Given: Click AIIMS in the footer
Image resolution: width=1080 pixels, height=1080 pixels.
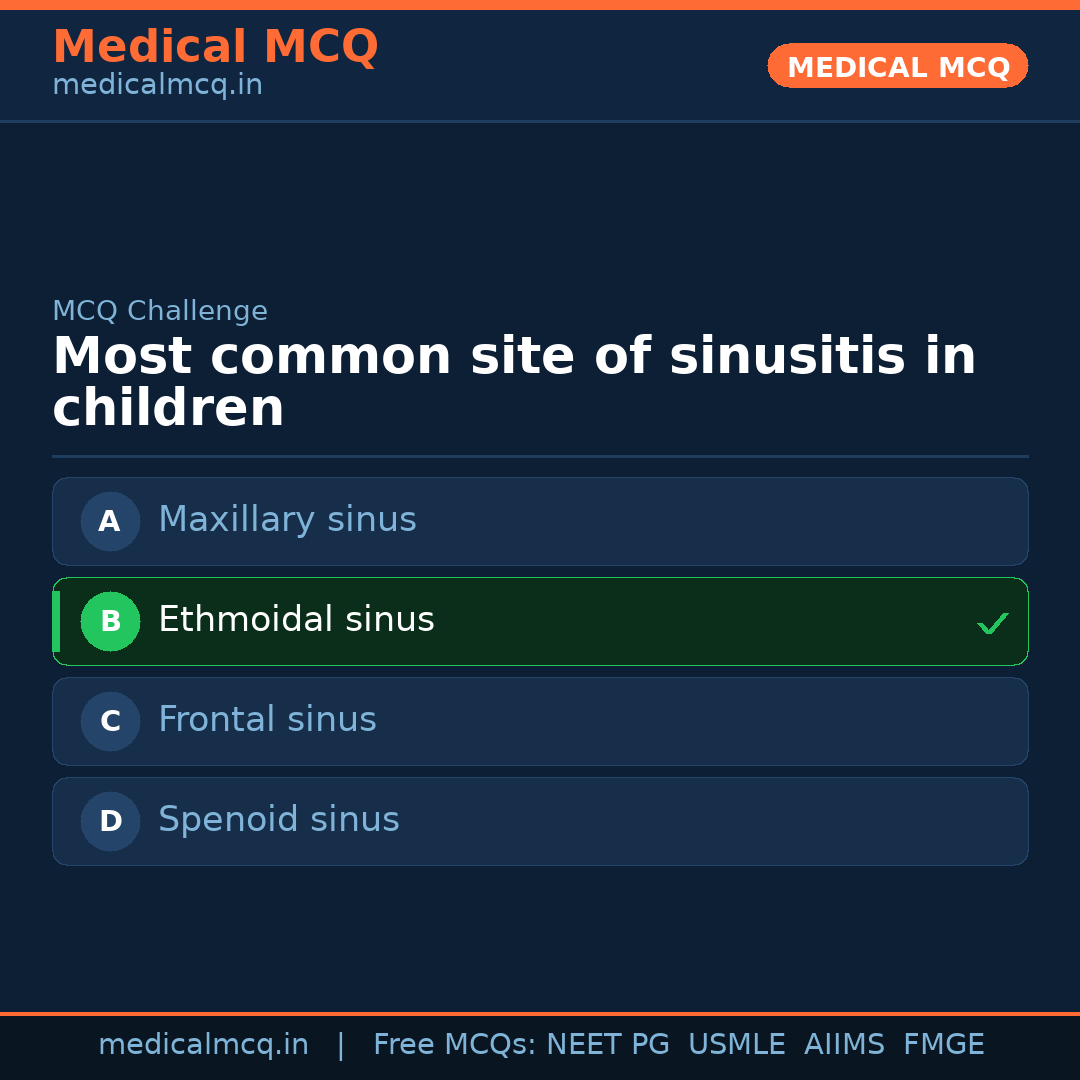Looking at the screenshot, I should click(x=844, y=1045).
